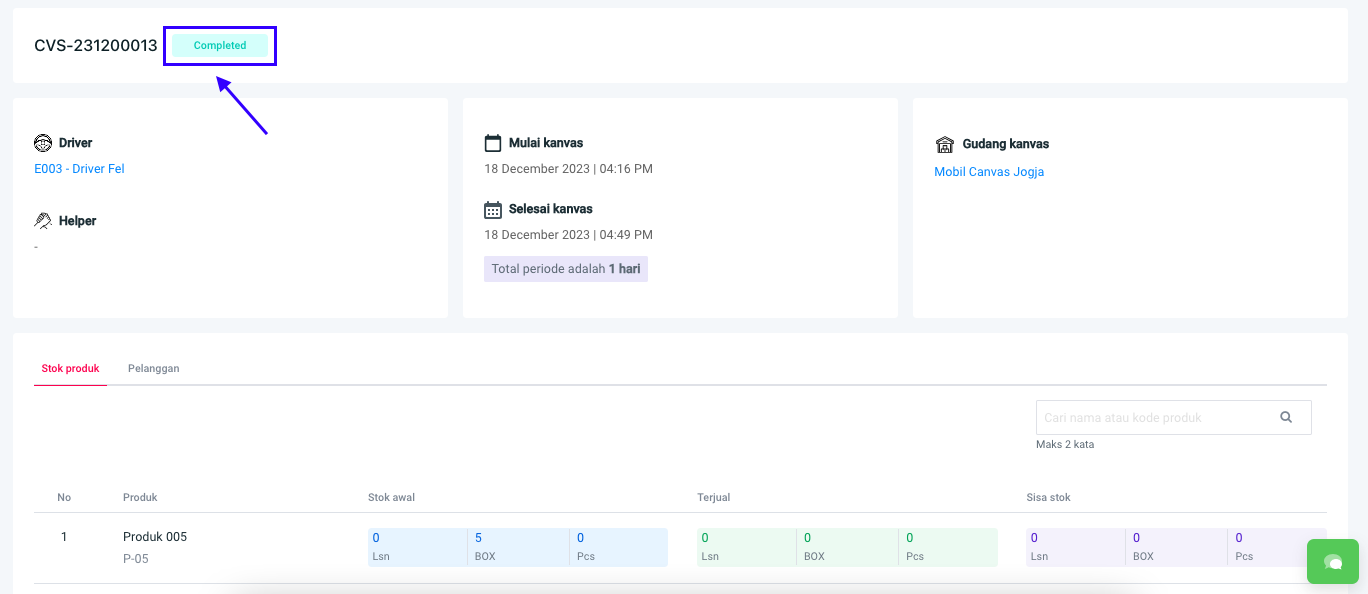Click the Terjual BOX quantity cell

pos(846,547)
